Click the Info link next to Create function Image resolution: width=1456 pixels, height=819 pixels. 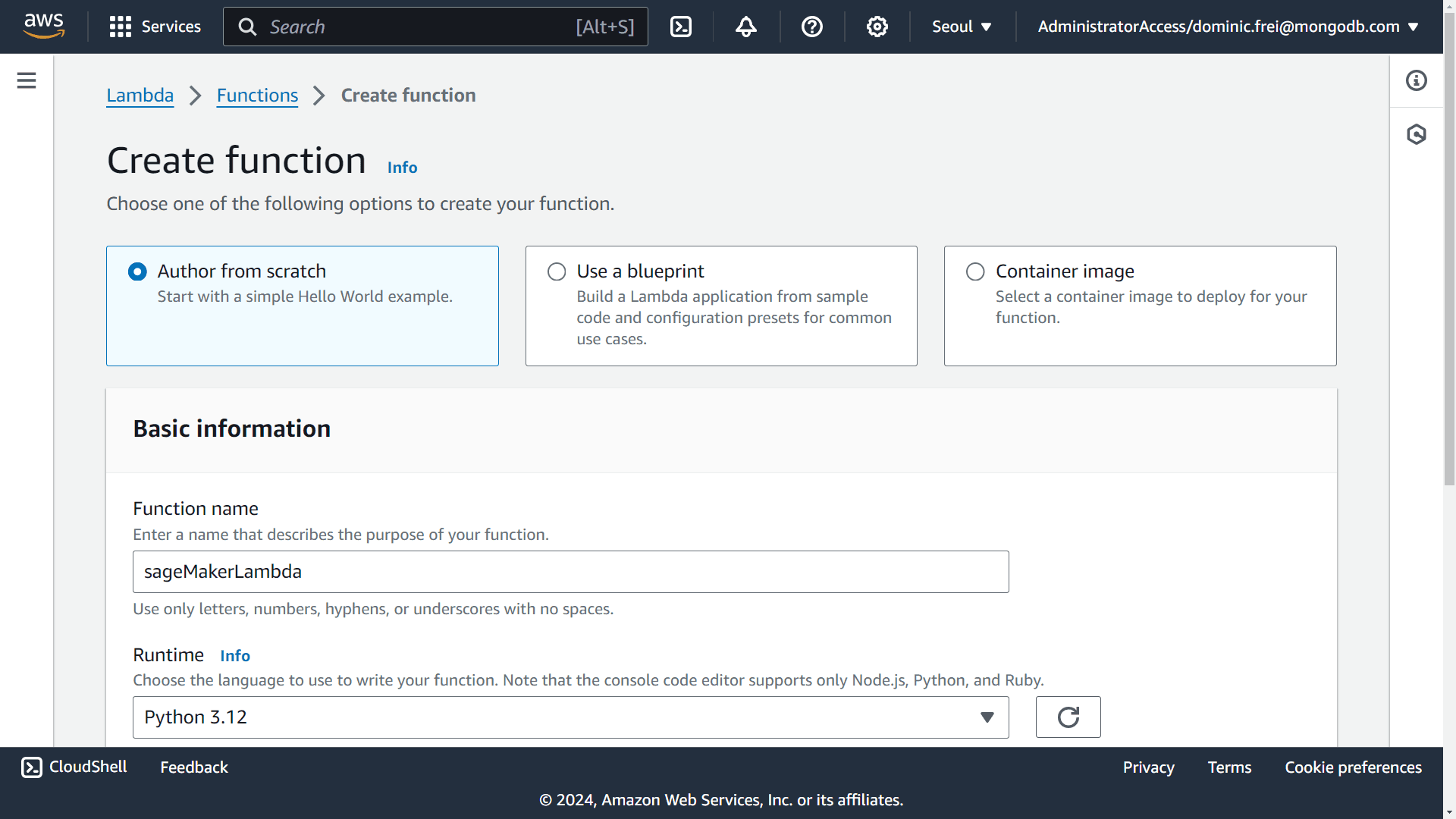click(402, 167)
